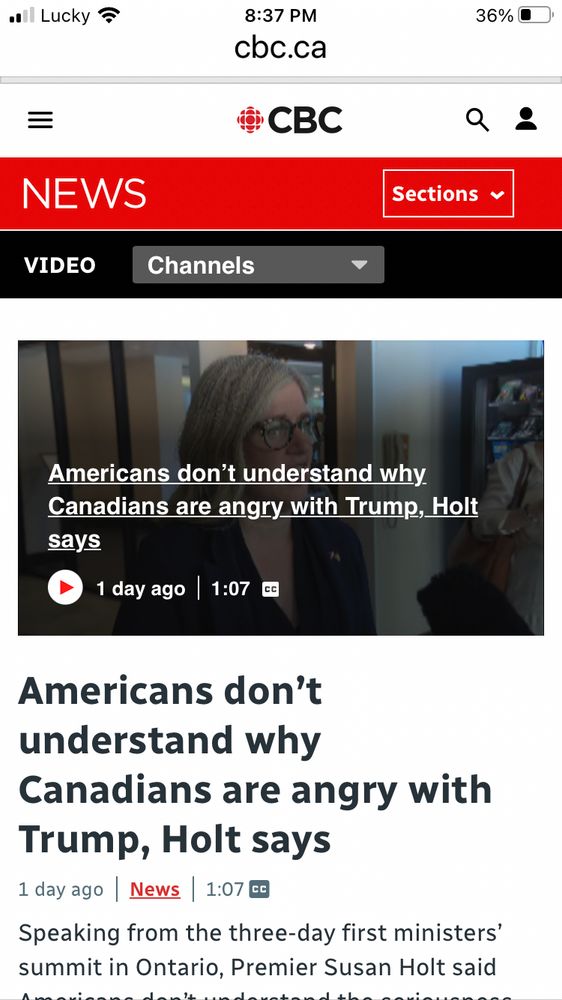The width and height of the screenshot is (562, 1000).
Task: Open the large article headline about Holt
Action: 255,765
